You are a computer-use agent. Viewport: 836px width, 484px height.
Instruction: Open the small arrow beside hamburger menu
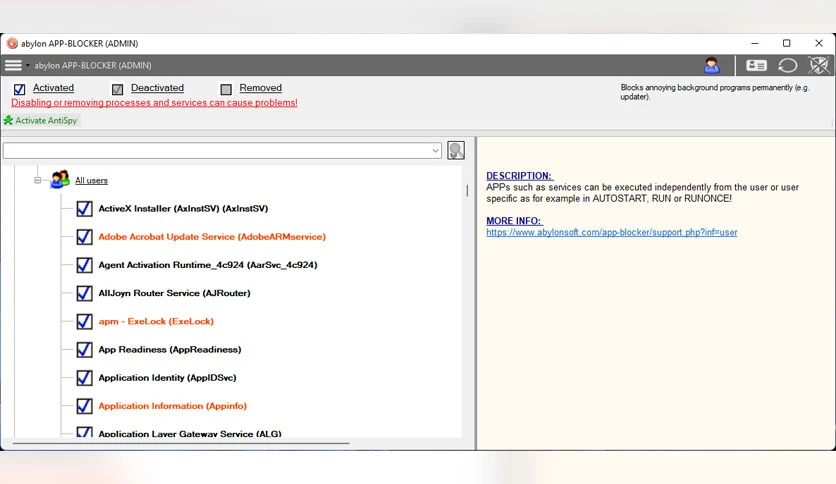coord(28,65)
